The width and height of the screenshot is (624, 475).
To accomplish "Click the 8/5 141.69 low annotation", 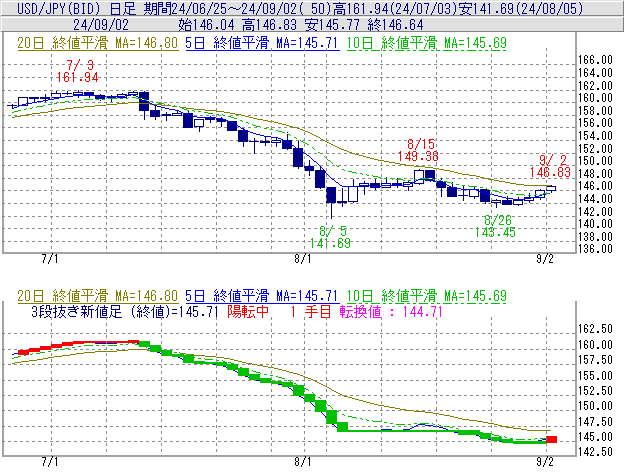I will [330, 237].
